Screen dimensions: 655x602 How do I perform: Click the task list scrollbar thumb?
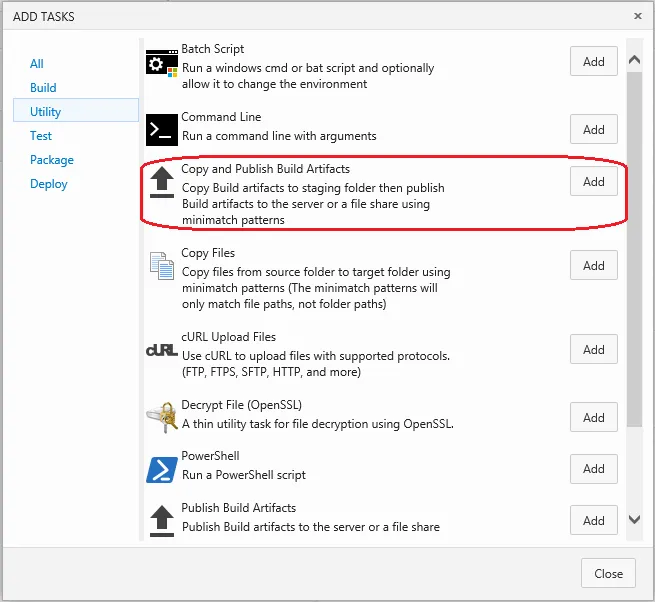(x=635, y=249)
